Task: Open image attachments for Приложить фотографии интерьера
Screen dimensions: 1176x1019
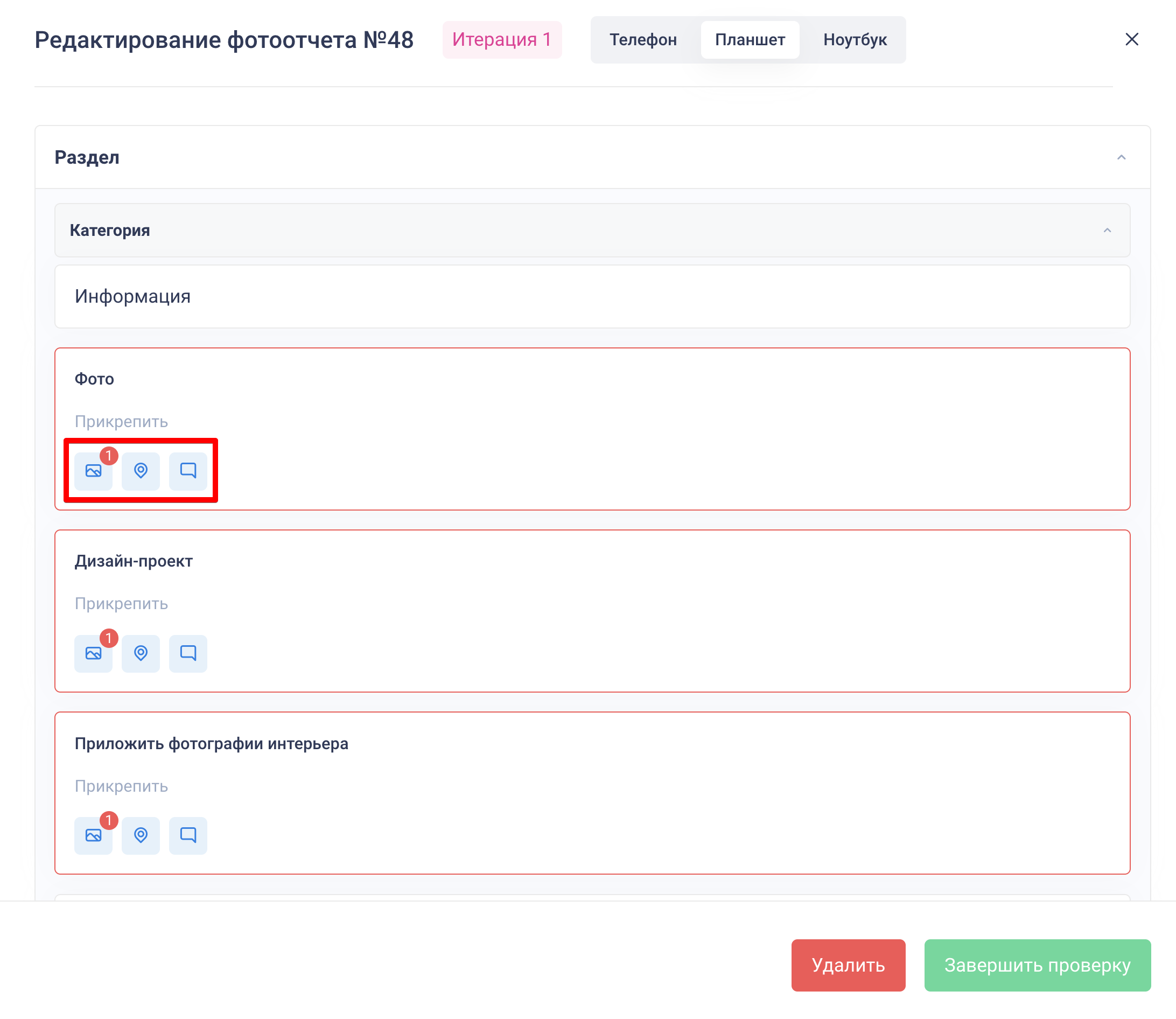Action: click(93, 835)
